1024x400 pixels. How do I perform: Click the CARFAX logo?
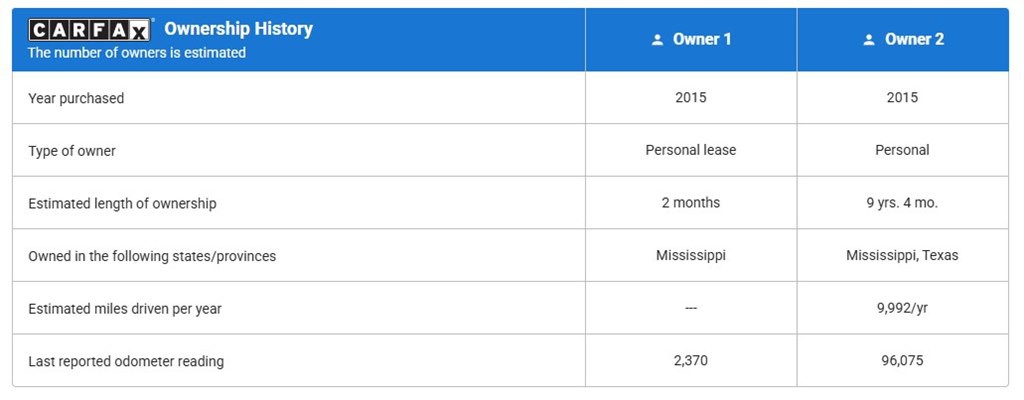coord(89,30)
